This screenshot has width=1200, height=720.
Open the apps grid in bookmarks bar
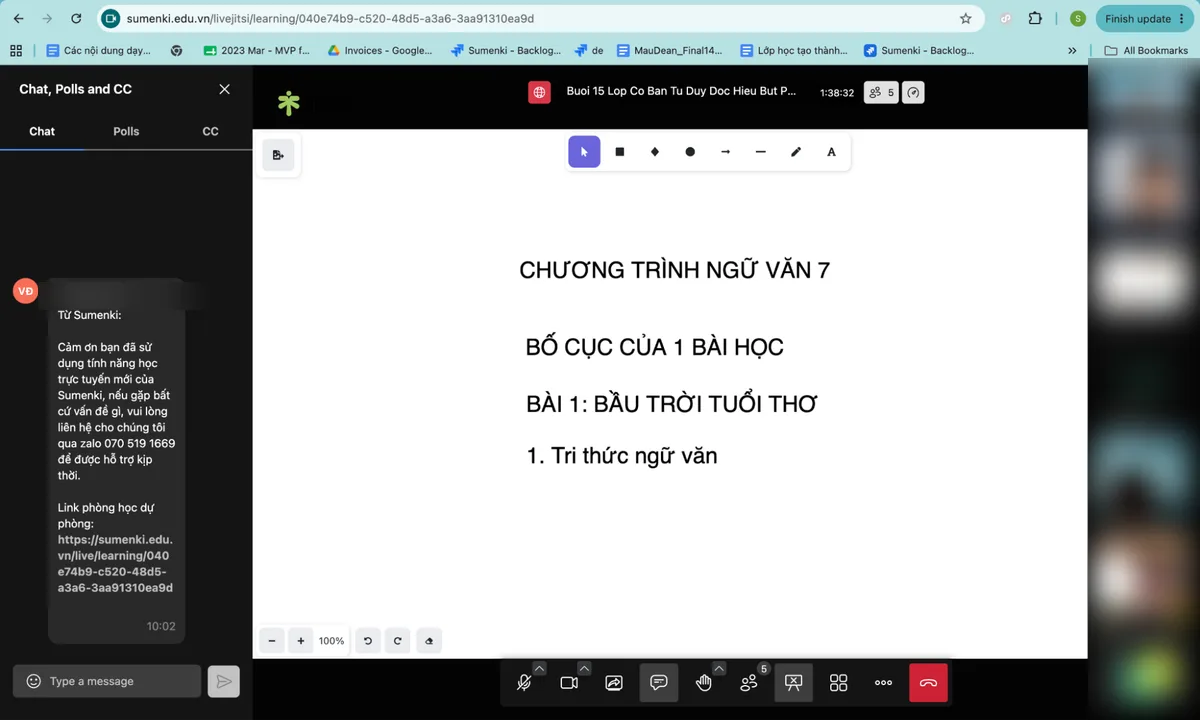point(16,50)
